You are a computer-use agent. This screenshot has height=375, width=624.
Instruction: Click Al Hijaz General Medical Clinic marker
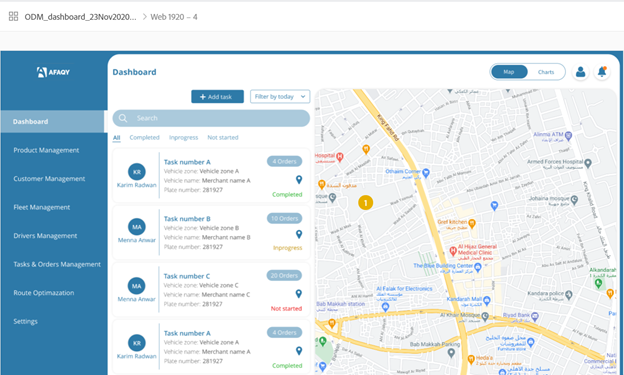coord(452,251)
